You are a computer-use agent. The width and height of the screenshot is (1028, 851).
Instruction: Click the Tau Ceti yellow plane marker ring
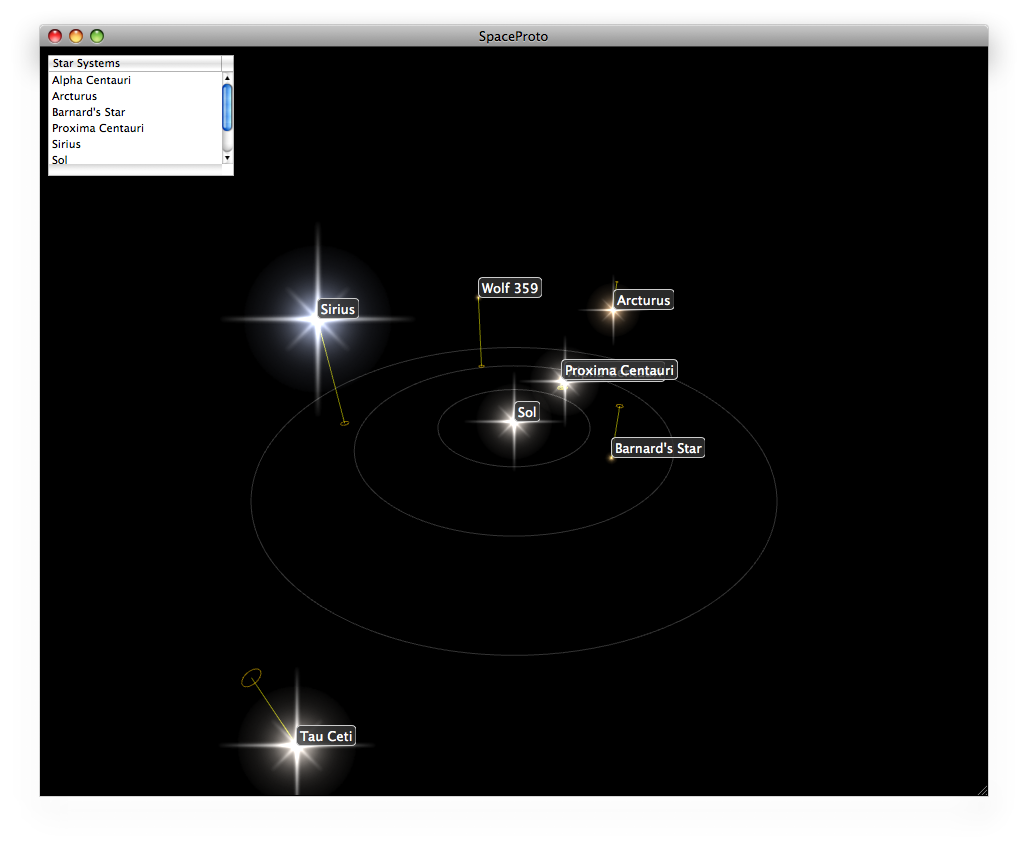251,678
